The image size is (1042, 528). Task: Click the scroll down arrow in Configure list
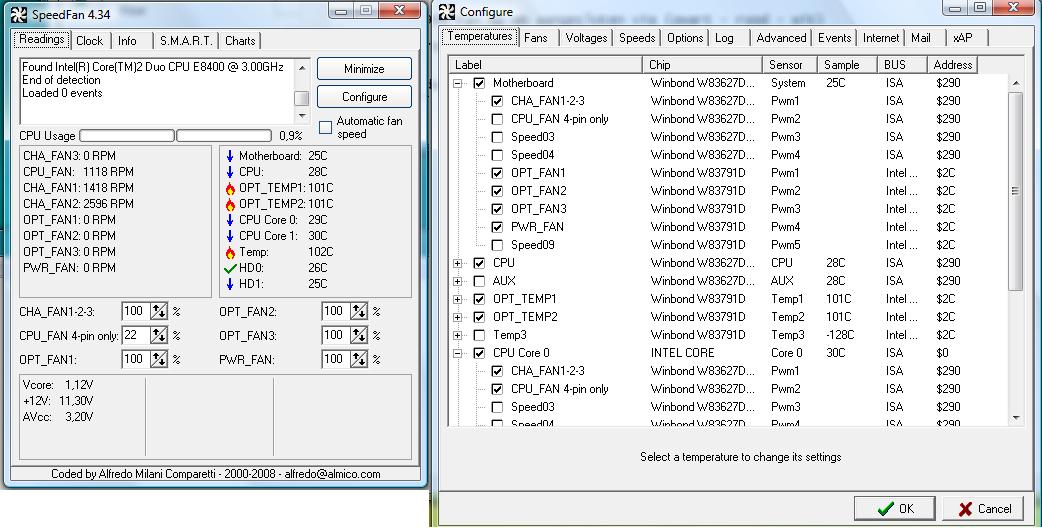[1015, 418]
